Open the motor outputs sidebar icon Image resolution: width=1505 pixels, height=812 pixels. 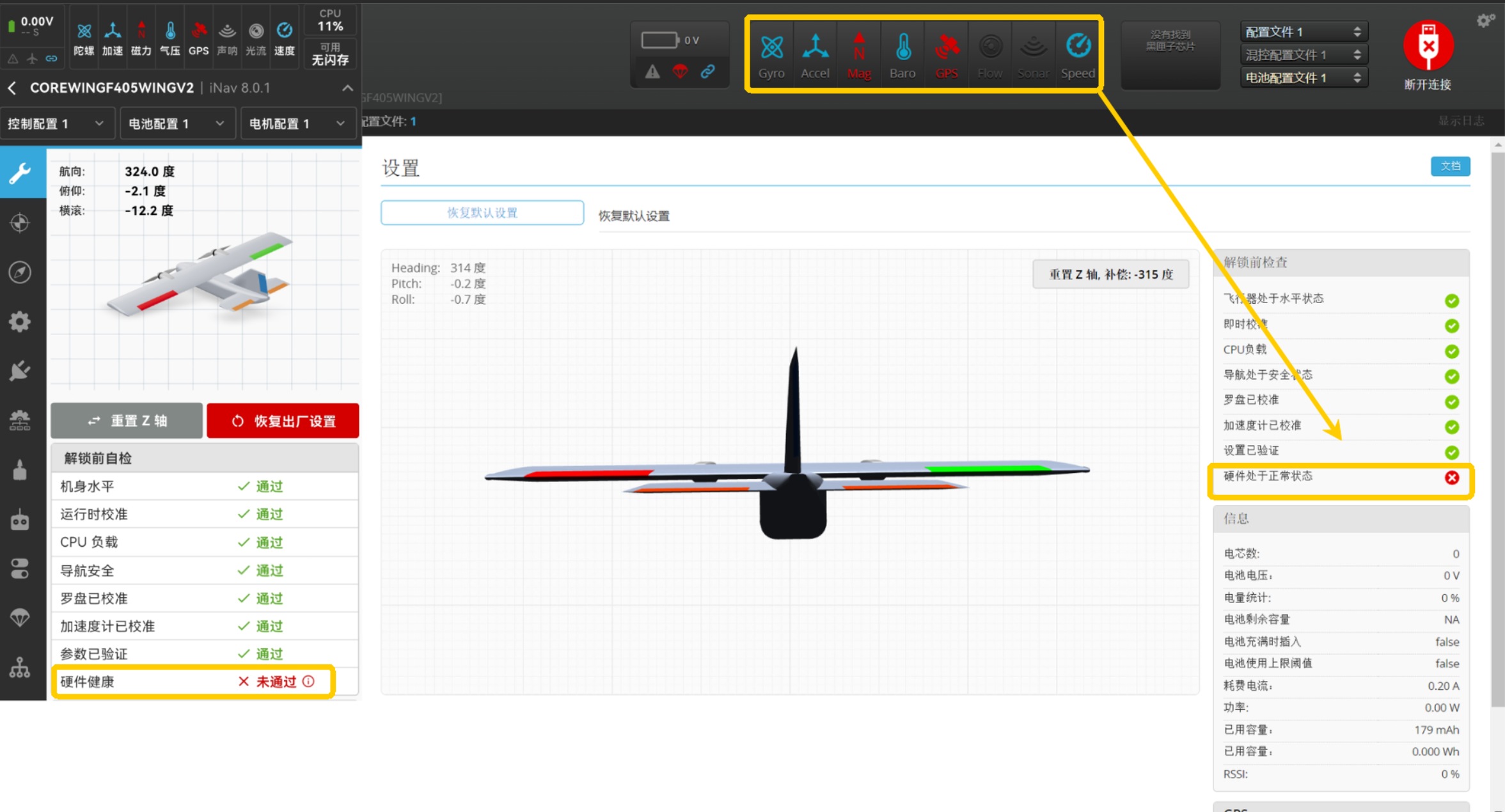[20, 470]
